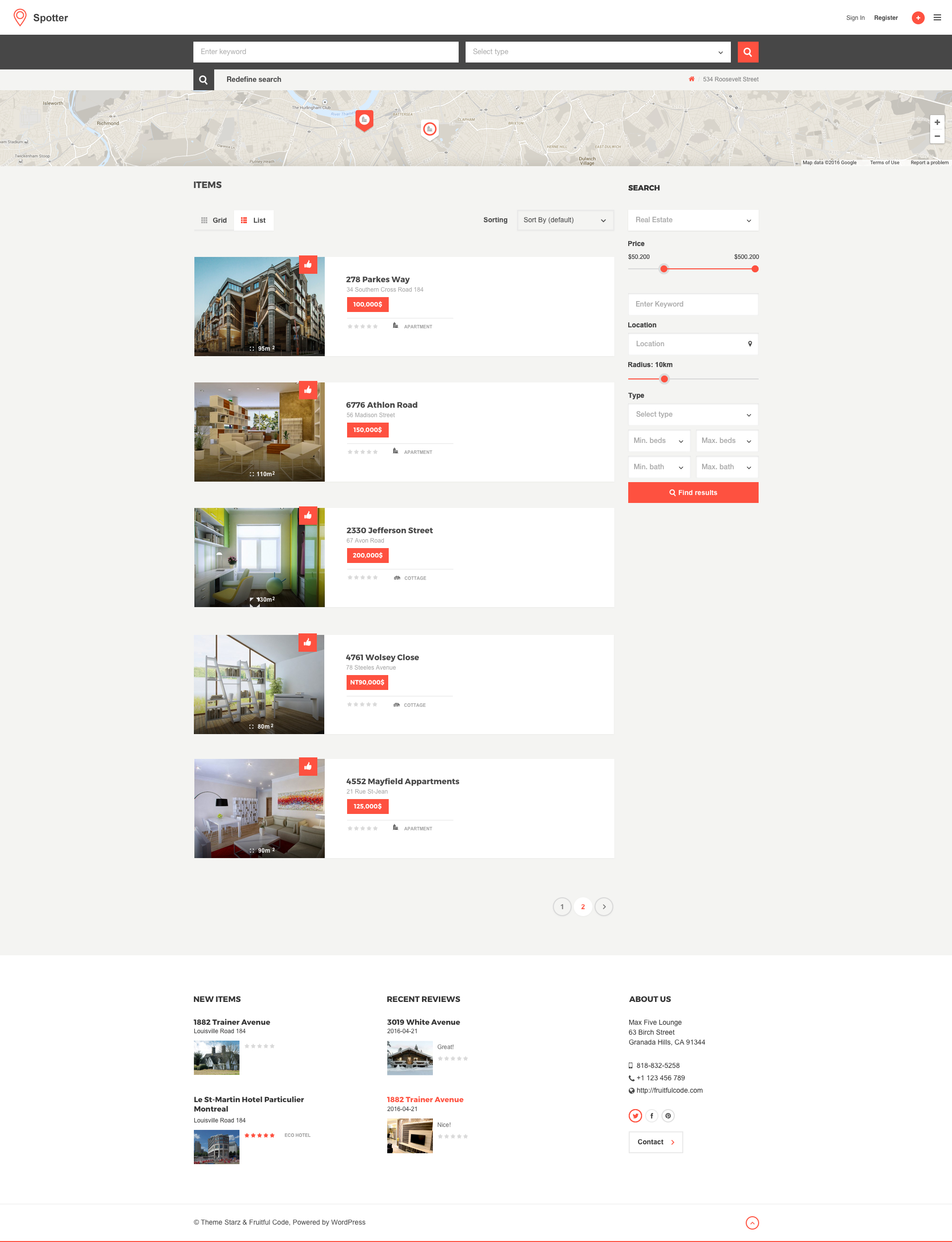
Task: Go to pagination page 1
Action: [562, 906]
